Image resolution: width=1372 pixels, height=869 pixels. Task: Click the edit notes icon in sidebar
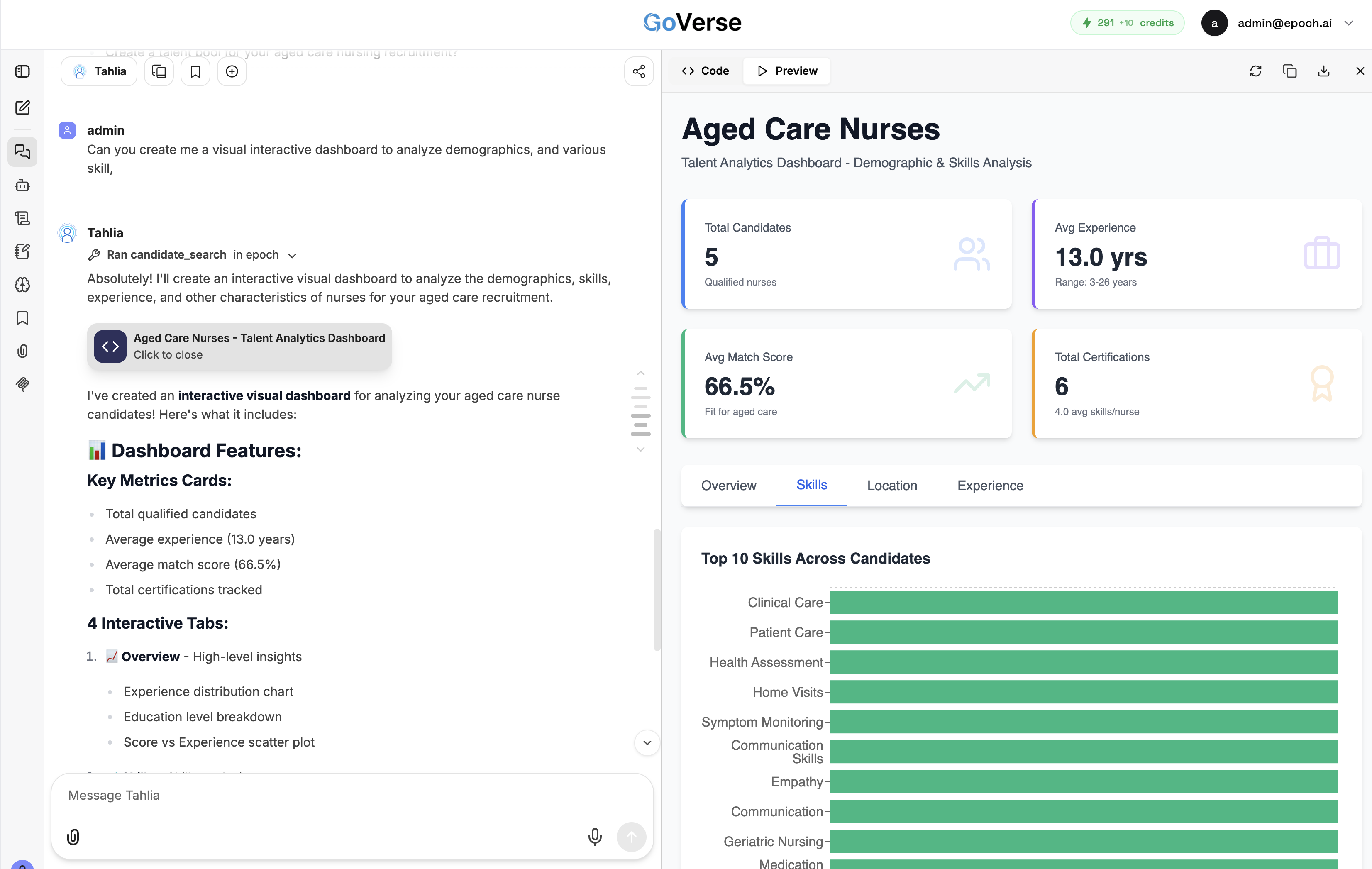(x=22, y=251)
